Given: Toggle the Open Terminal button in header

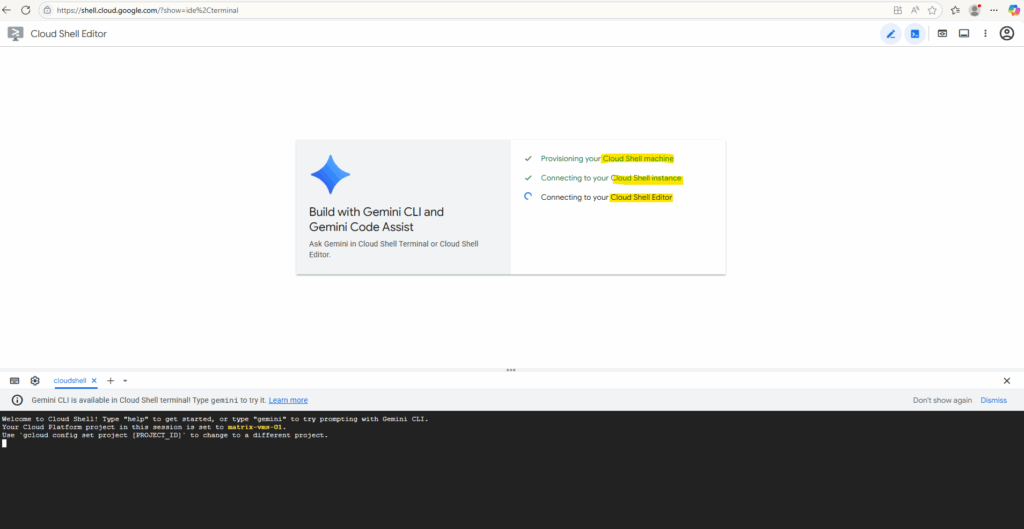Looking at the screenshot, I should (915, 34).
